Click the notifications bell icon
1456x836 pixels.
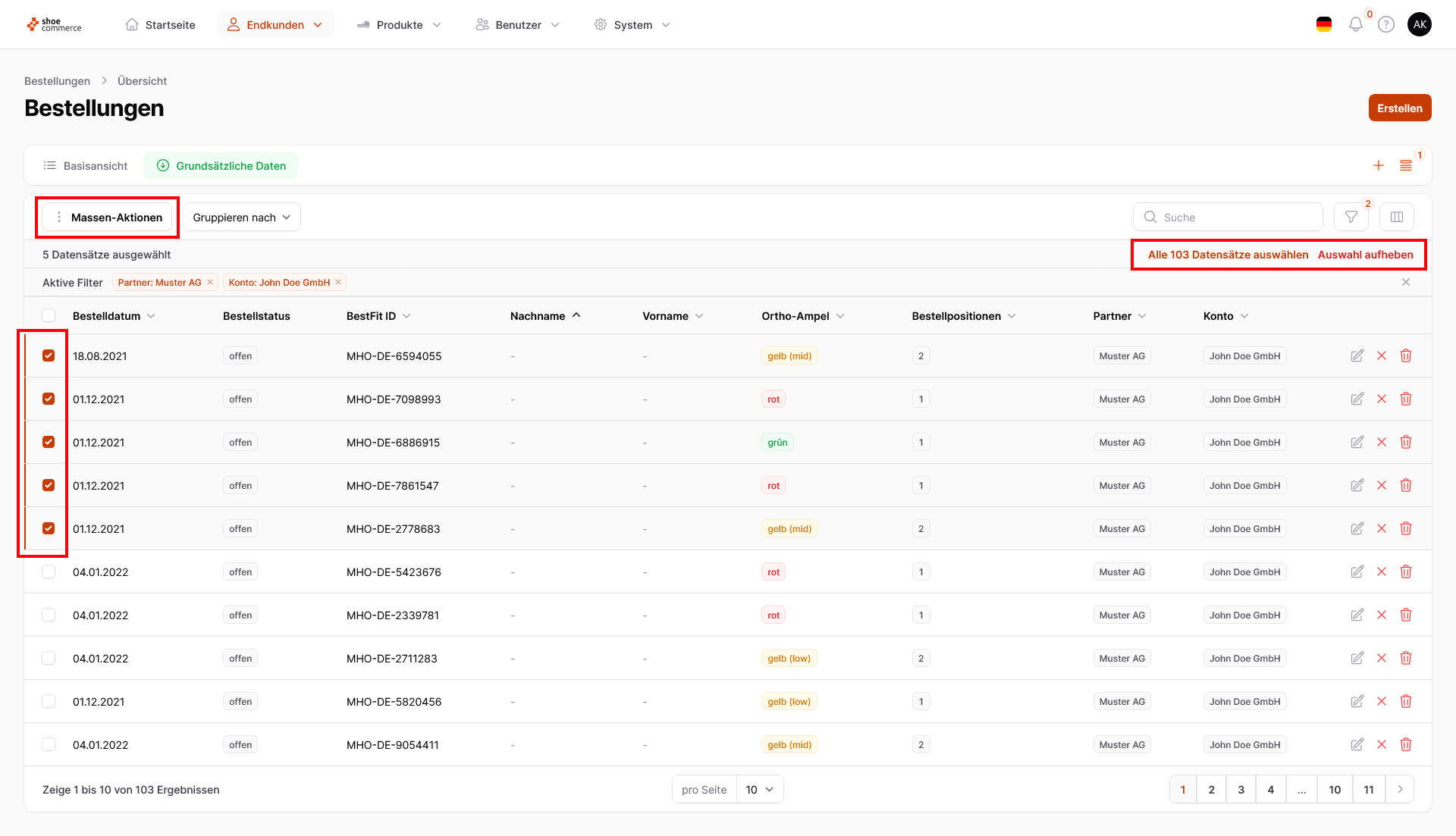pyautogui.click(x=1355, y=25)
